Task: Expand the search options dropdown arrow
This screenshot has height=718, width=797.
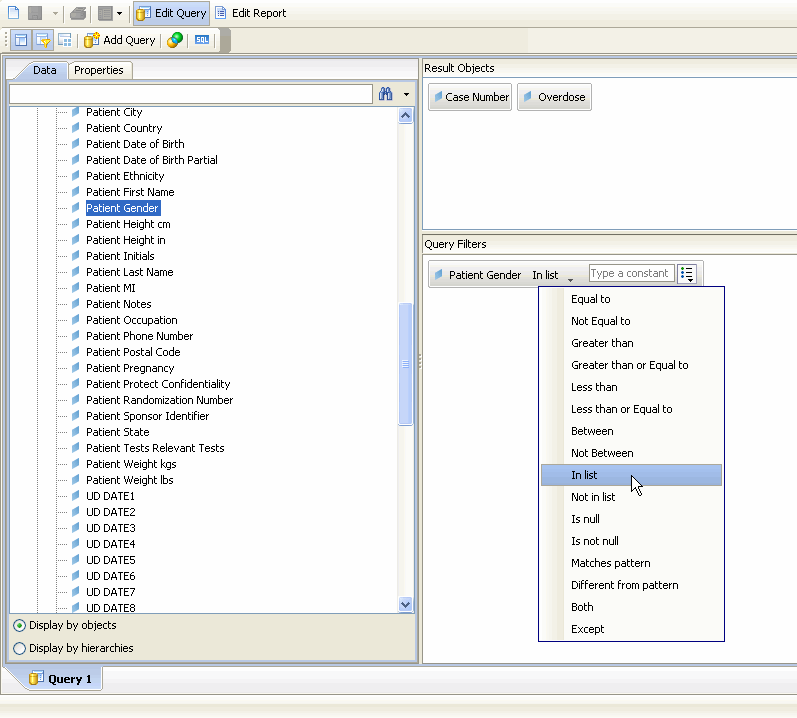Action: (406, 94)
